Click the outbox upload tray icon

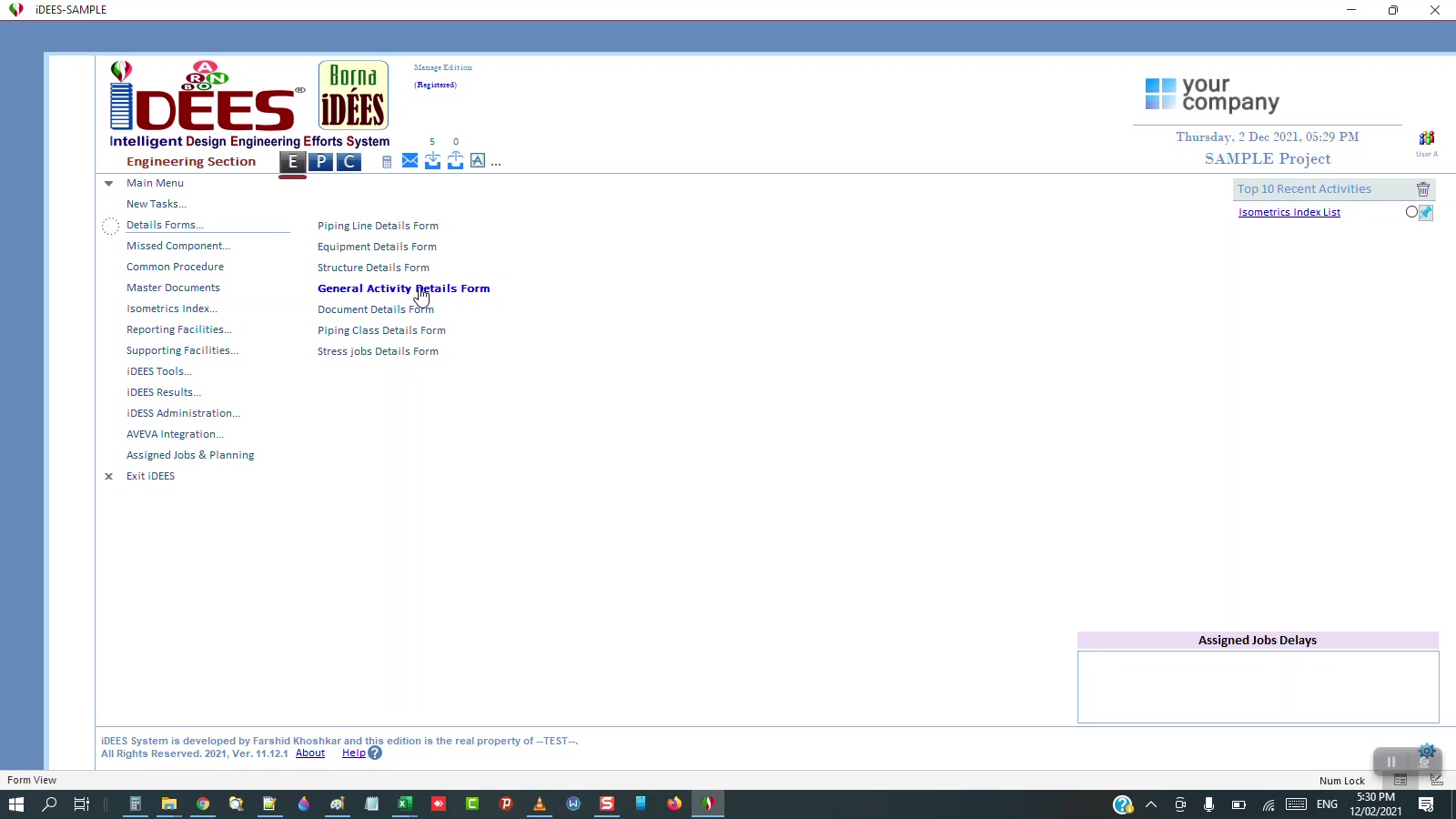(455, 161)
